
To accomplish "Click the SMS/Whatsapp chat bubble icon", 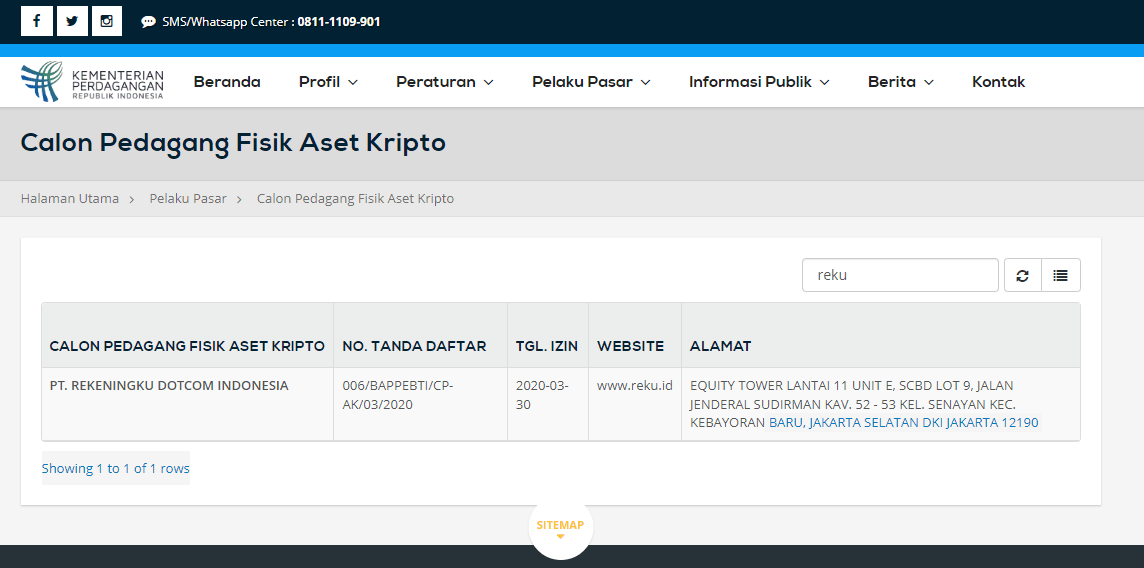I will point(148,22).
